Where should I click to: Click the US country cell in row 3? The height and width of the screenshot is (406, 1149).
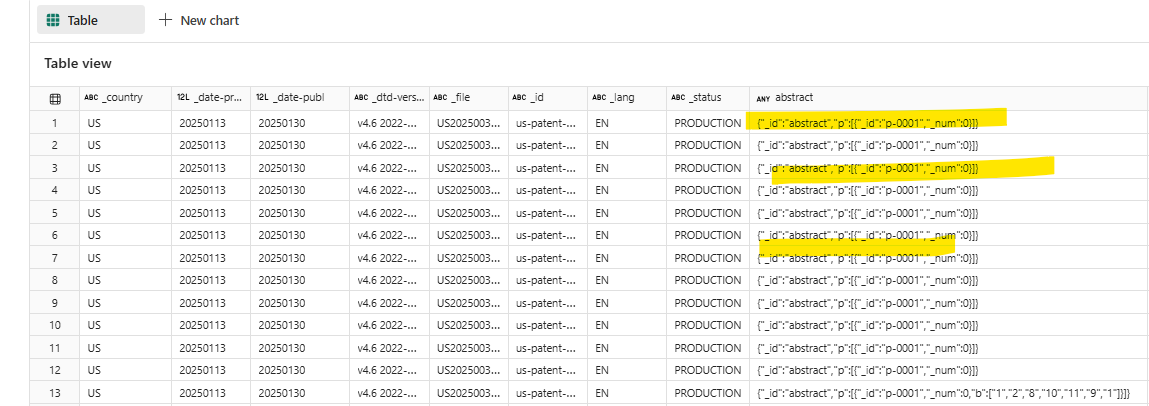click(124, 168)
